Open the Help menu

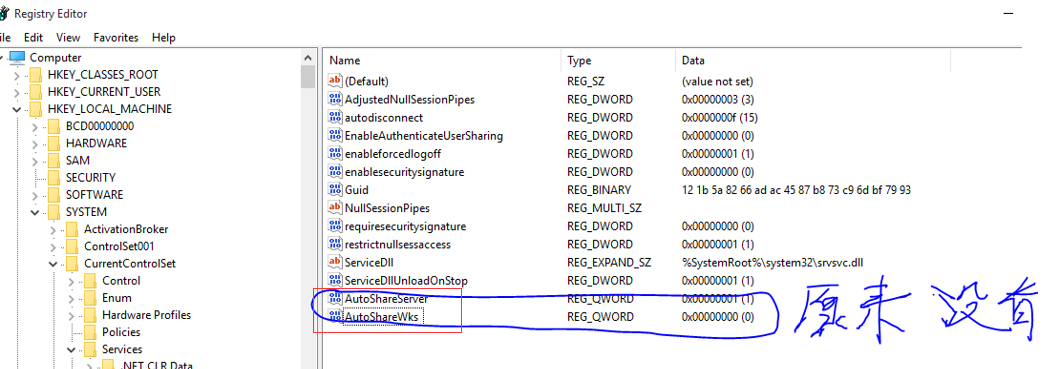coord(163,38)
